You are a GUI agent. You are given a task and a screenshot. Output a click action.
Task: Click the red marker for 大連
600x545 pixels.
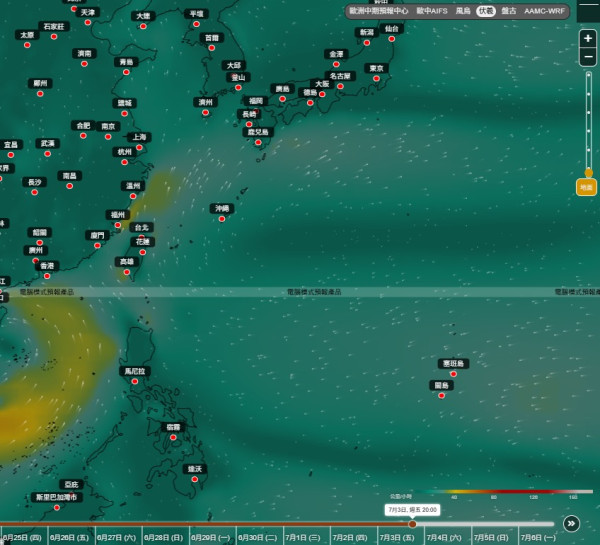coord(143,26)
